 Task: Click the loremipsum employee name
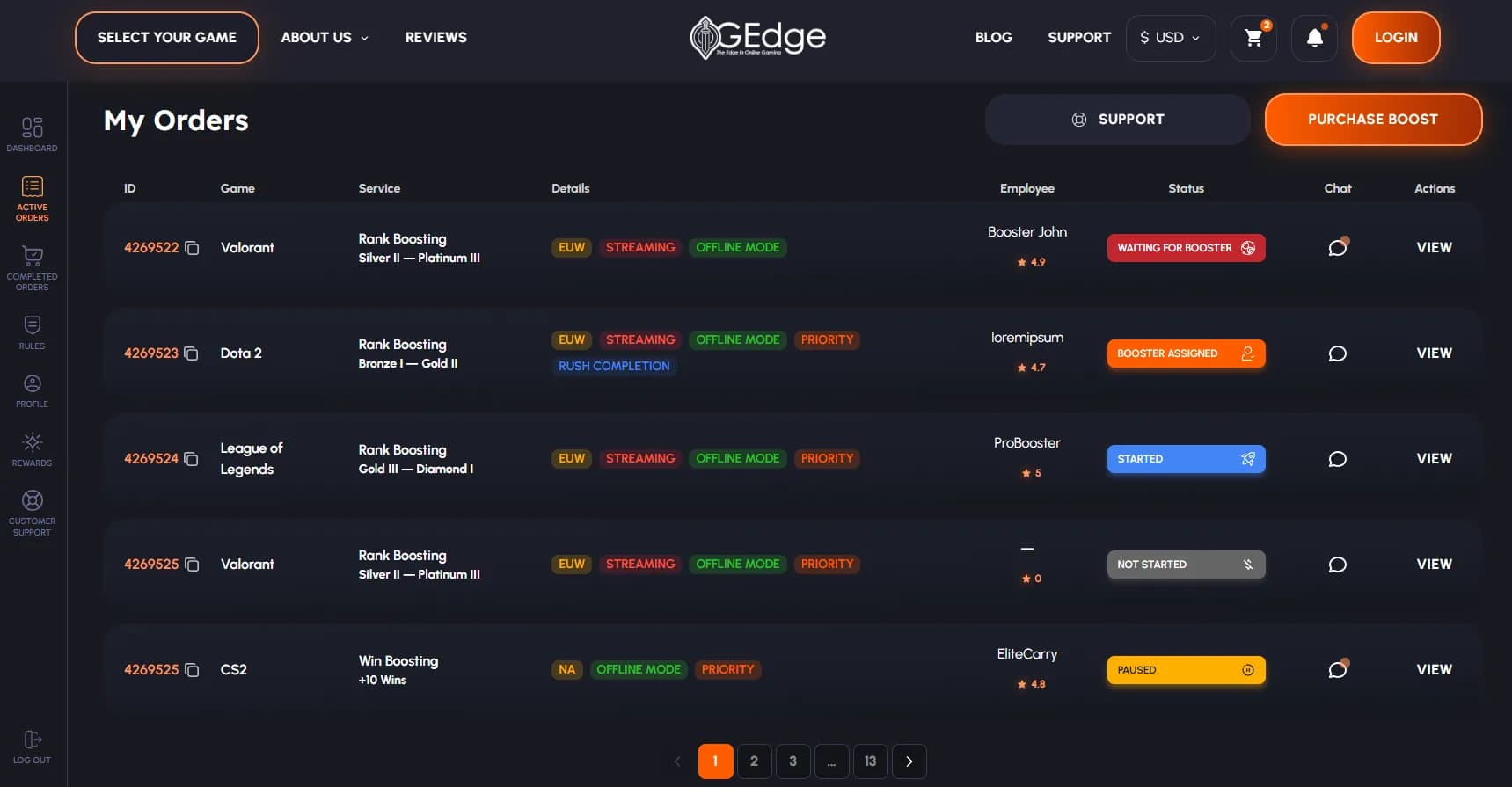1026,338
